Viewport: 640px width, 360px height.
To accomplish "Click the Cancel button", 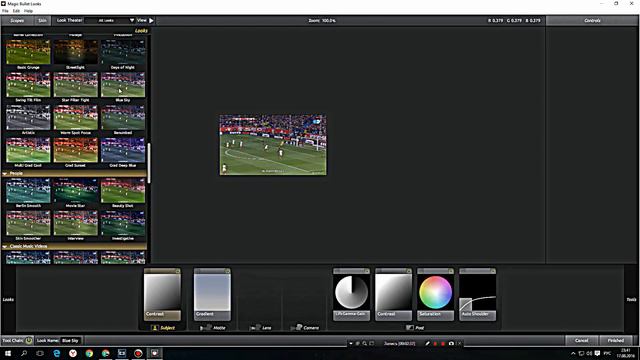I will tap(582, 340).
